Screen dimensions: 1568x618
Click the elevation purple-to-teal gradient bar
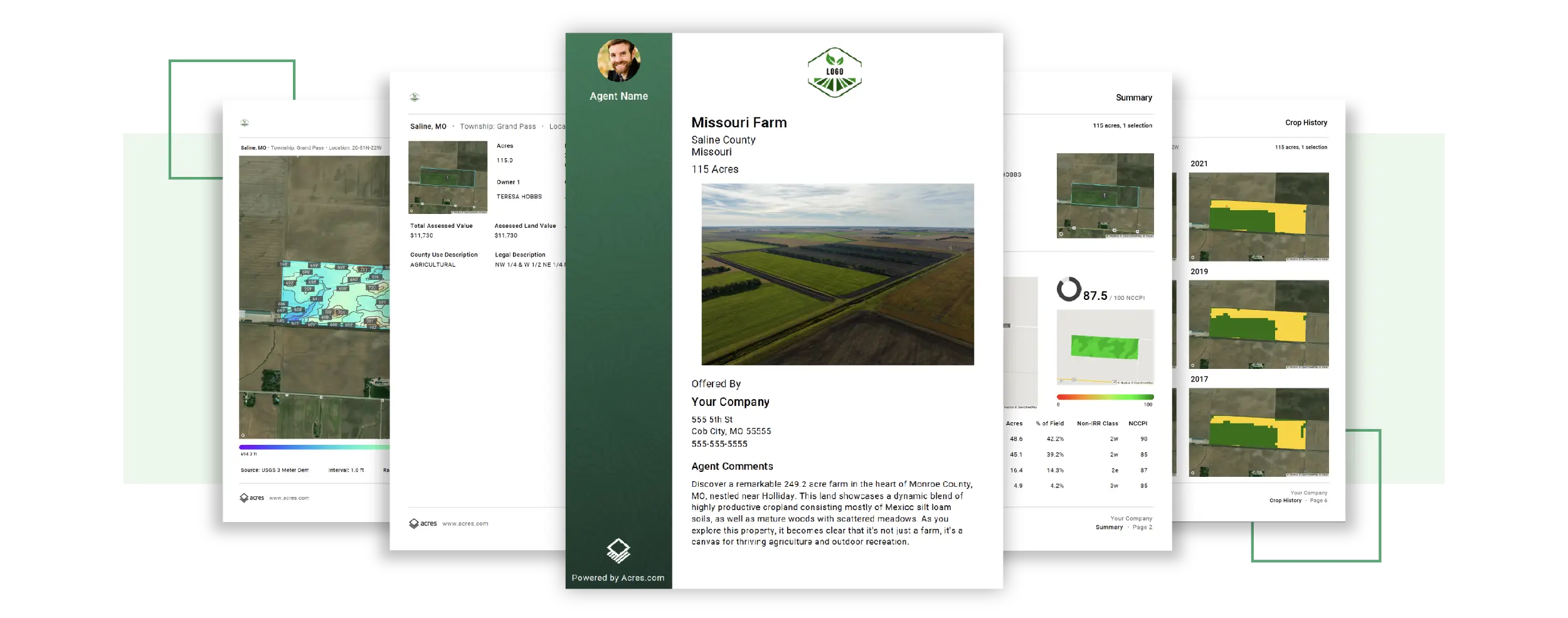pyautogui.click(x=314, y=447)
